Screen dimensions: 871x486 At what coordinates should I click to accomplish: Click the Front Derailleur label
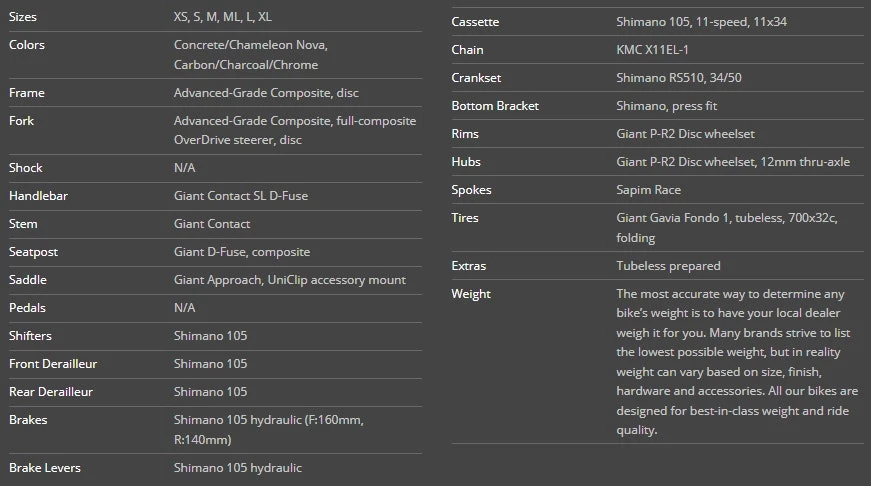[53, 364]
